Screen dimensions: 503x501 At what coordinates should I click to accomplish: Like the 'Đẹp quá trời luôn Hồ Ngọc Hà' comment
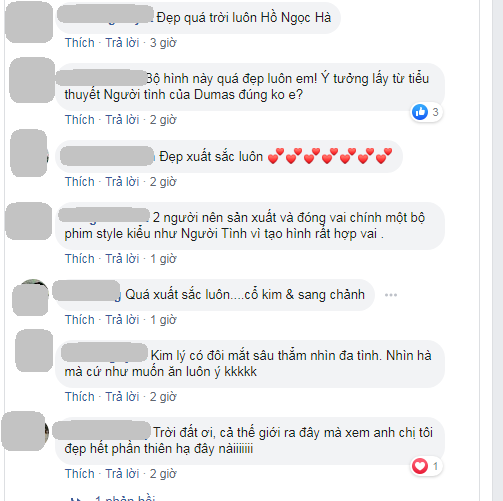coord(80,43)
